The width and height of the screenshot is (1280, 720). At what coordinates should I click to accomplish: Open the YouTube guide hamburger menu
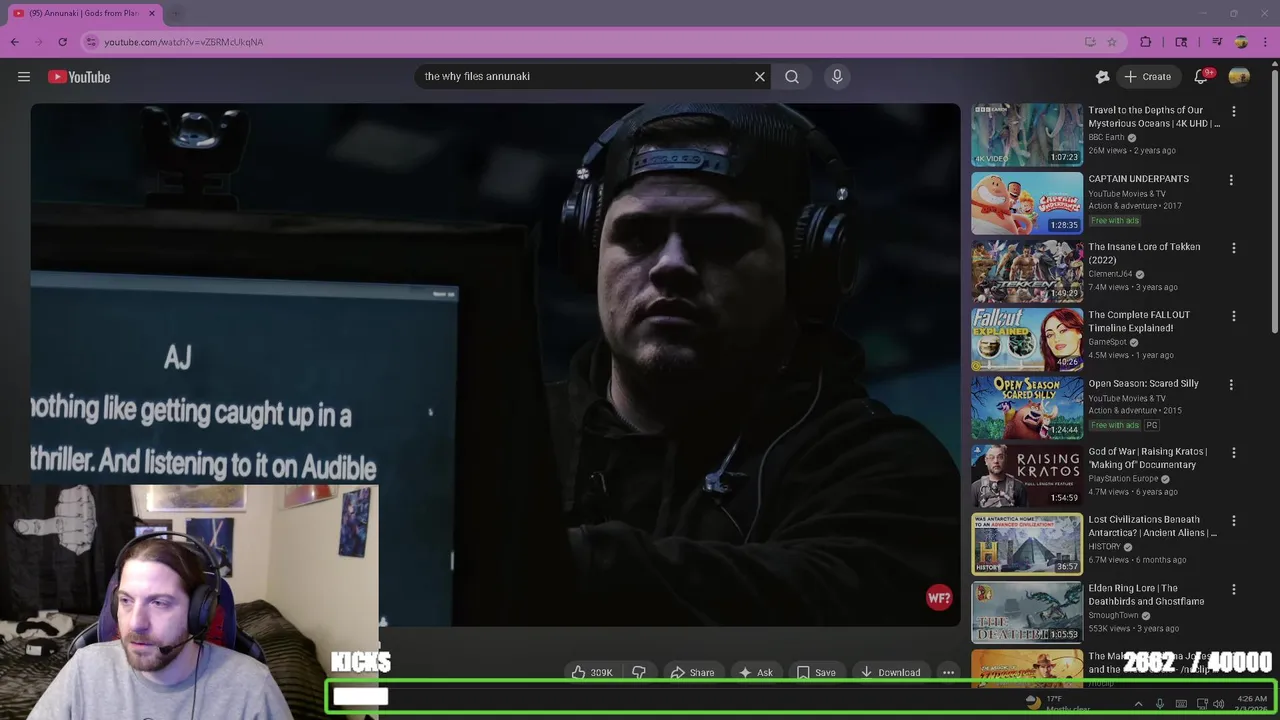[24, 77]
